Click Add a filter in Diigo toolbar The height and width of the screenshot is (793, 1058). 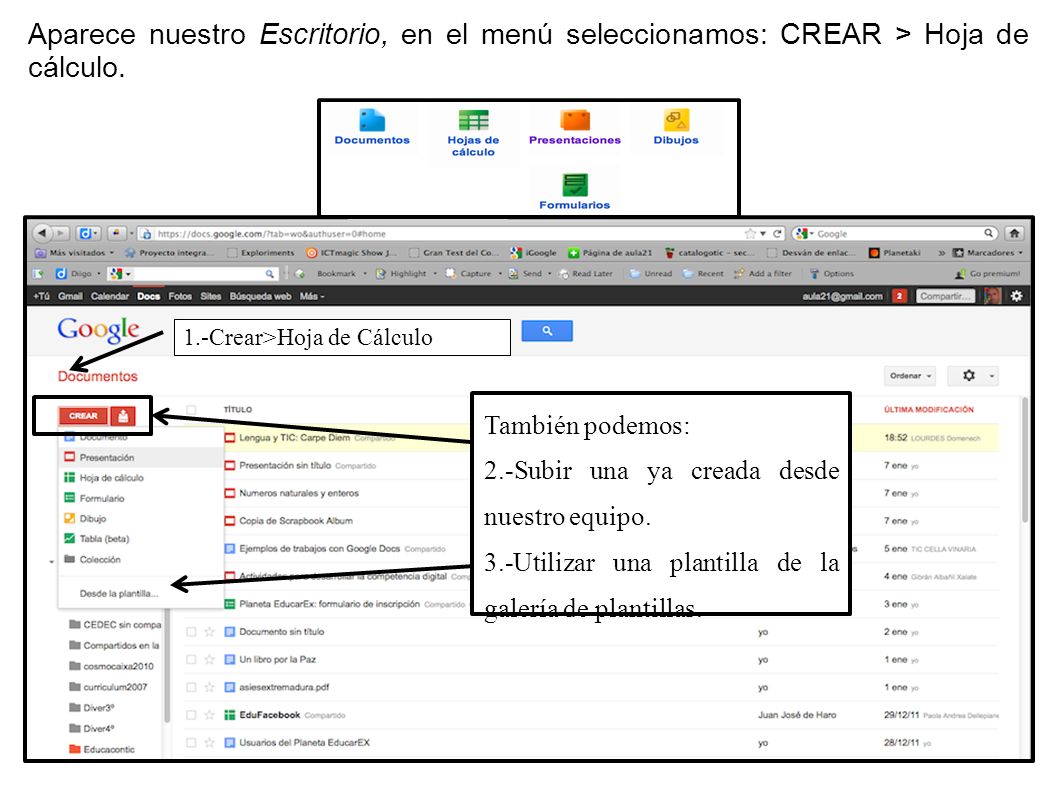(762, 273)
